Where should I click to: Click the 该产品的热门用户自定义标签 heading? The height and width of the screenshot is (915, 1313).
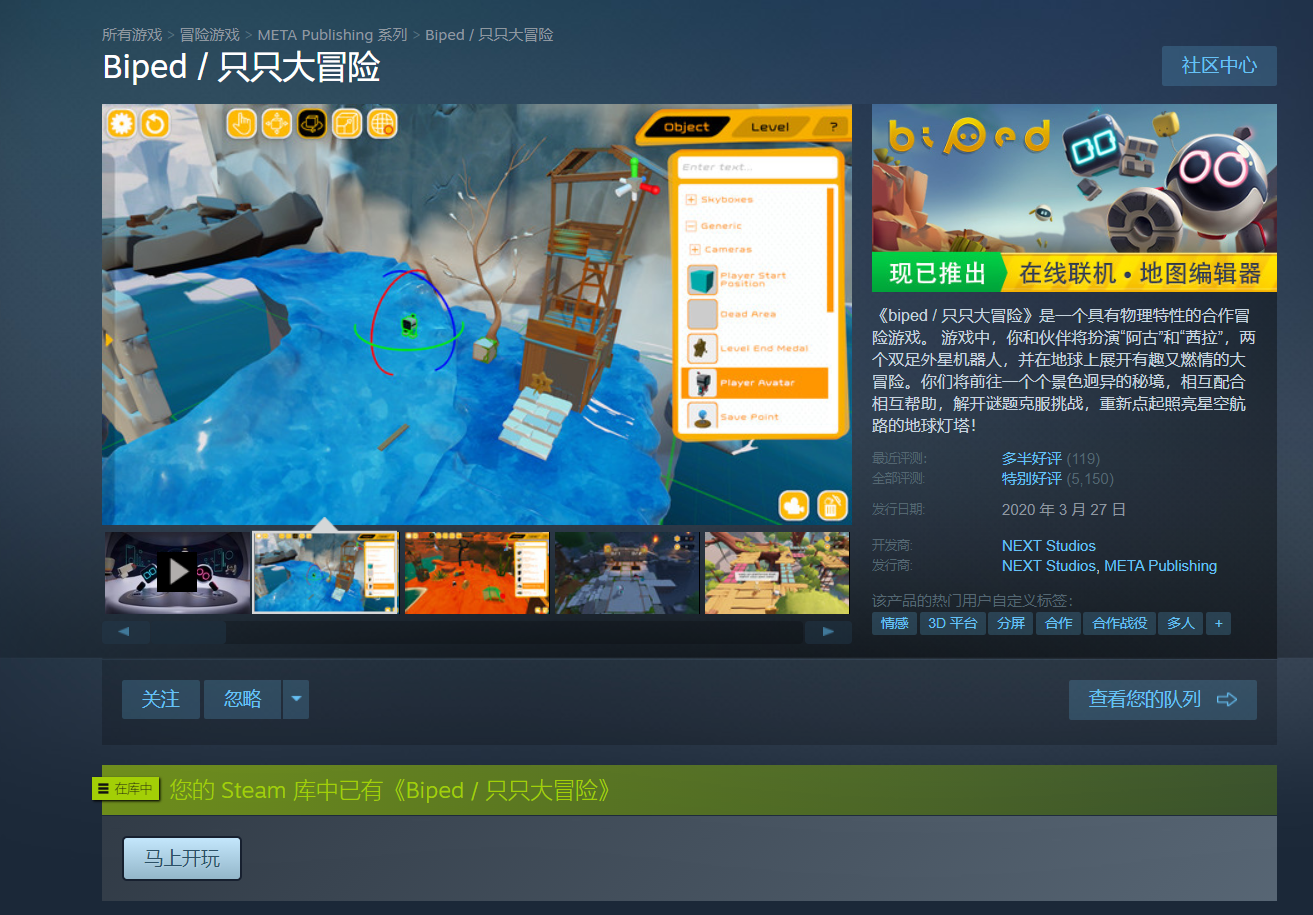(972, 600)
